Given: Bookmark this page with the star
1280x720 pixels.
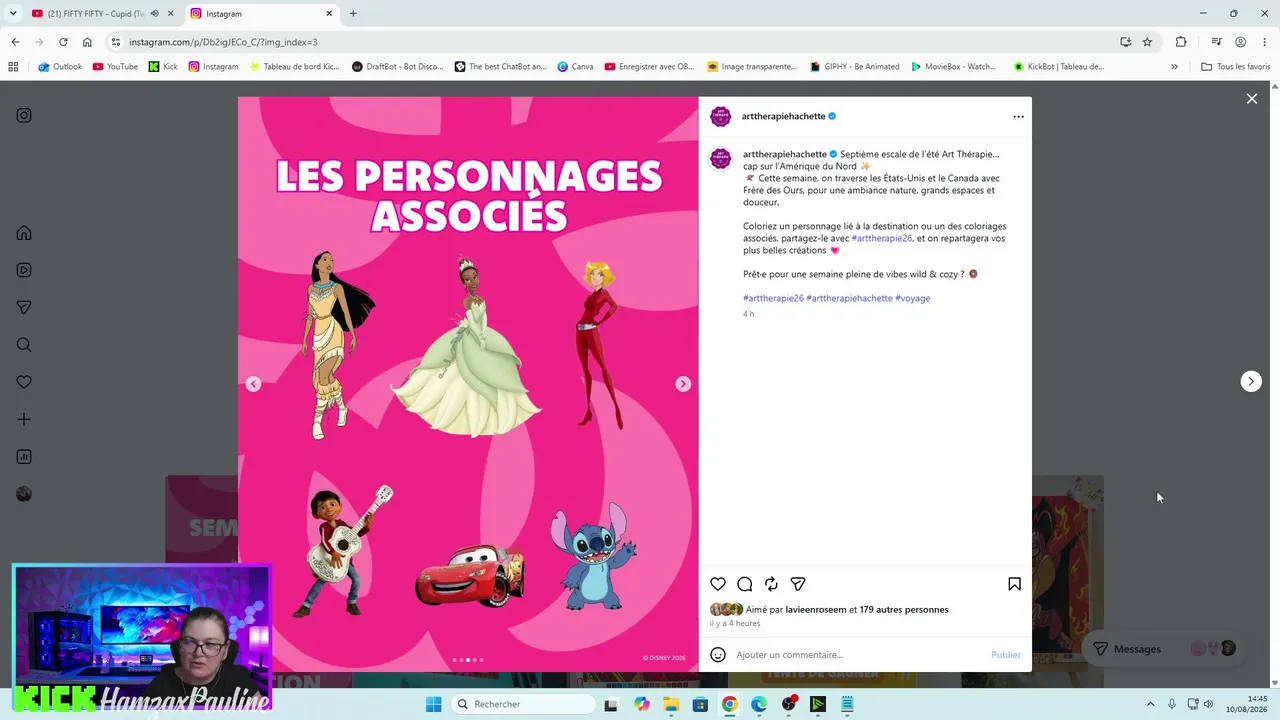Looking at the screenshot, I should pos(1147,42).
